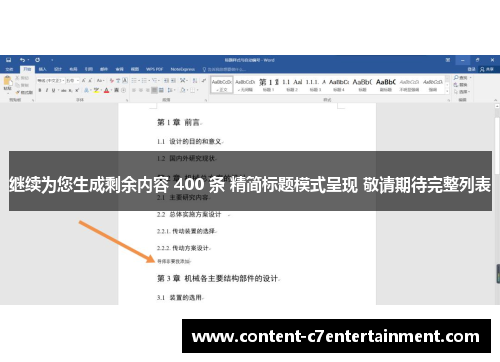This screenshot has width=500, height=362.
Task: Undo the last action
Action: (x=22, y=60)
